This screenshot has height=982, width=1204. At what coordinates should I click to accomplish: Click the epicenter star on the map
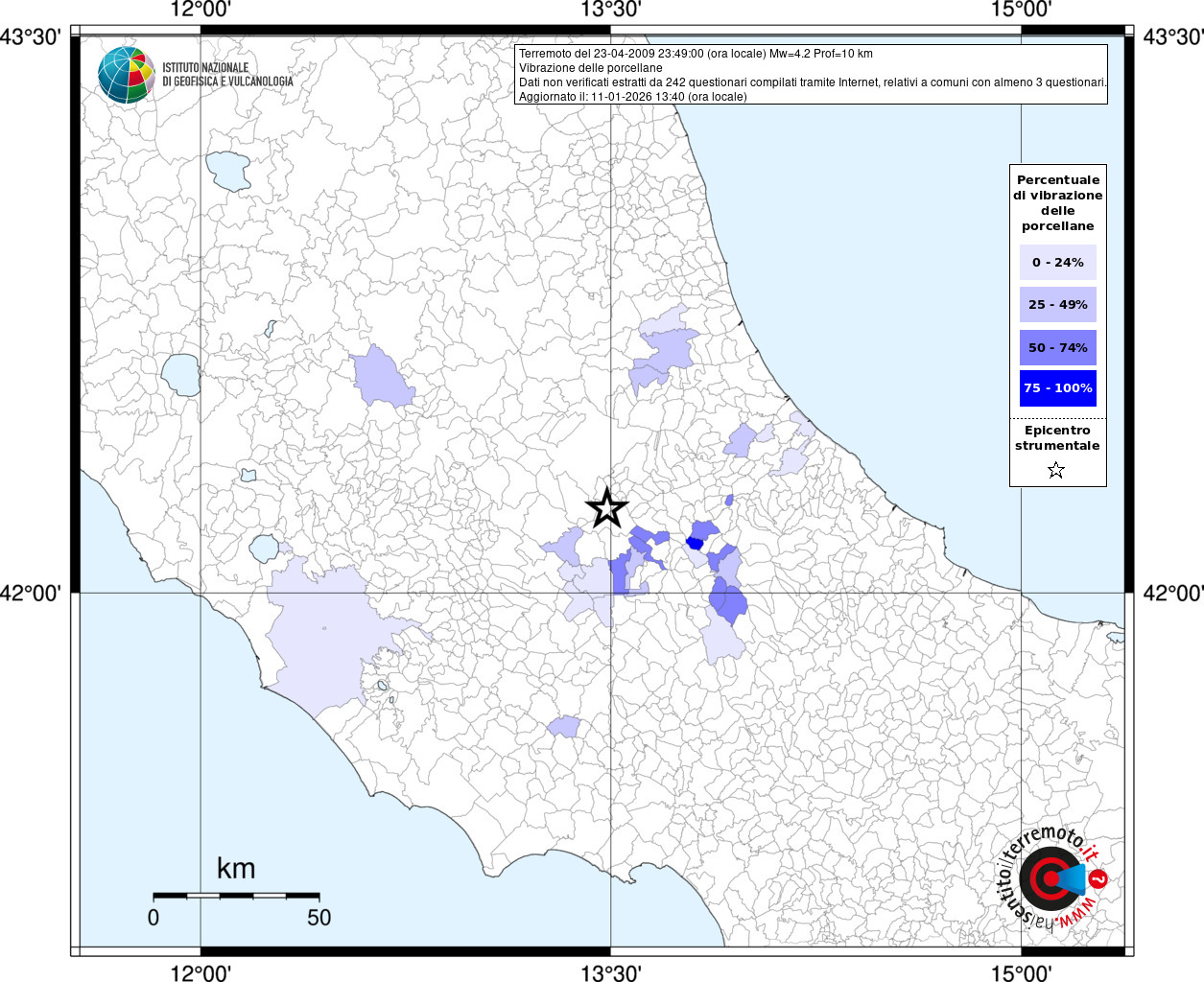pos(606,507)
